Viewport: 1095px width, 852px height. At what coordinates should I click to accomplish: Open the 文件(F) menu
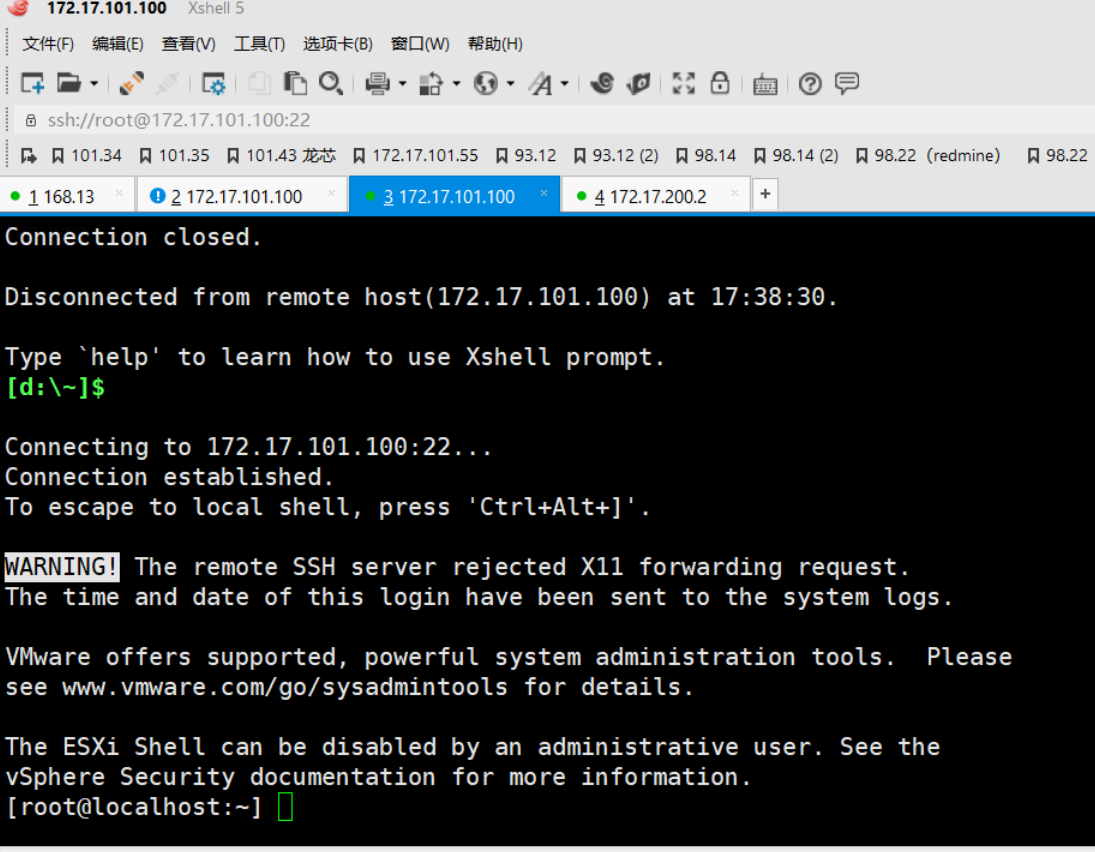pos(48,44)
